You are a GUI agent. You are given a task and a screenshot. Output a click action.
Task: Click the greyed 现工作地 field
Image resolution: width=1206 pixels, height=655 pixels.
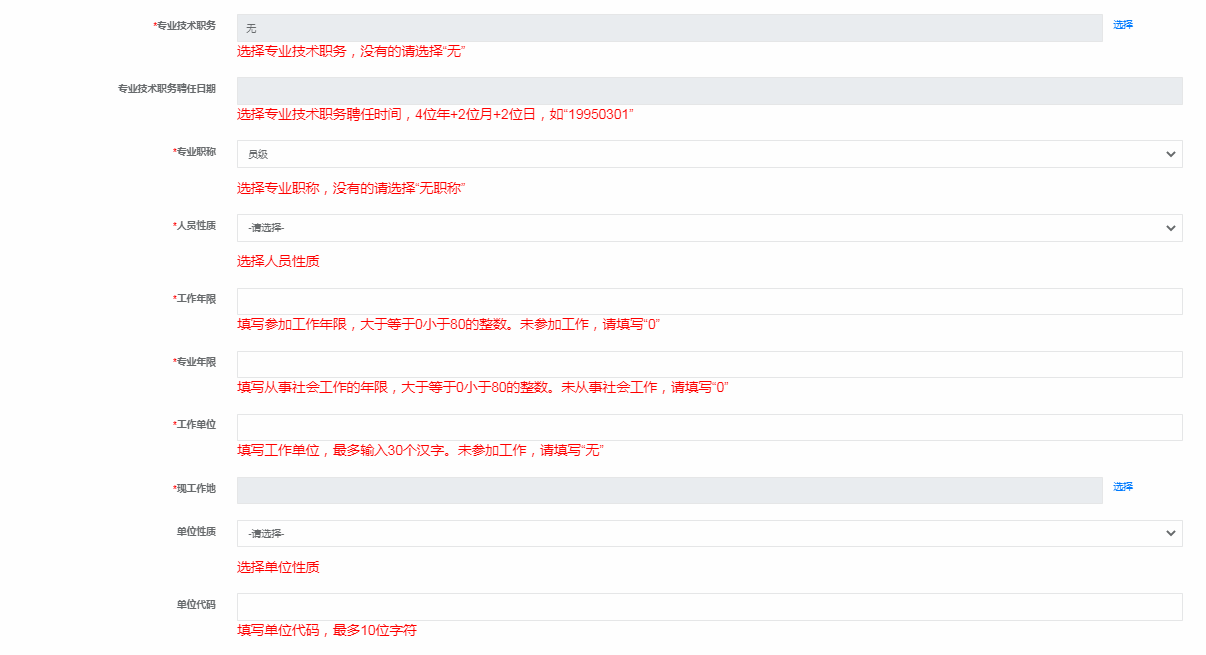pyautogui.click(x=669, y=490)
